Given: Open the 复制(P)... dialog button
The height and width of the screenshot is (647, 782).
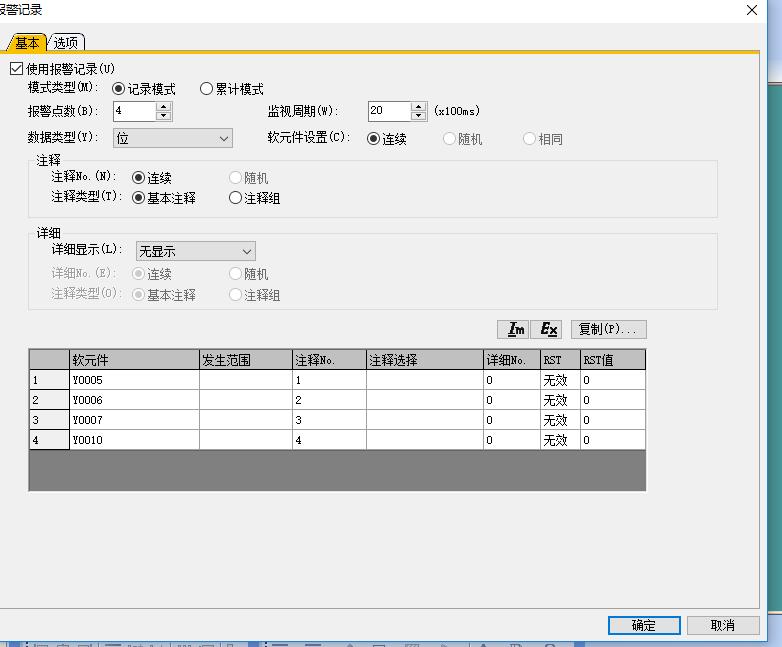Looking at the screenshot, I should click(x=607, y=329).
